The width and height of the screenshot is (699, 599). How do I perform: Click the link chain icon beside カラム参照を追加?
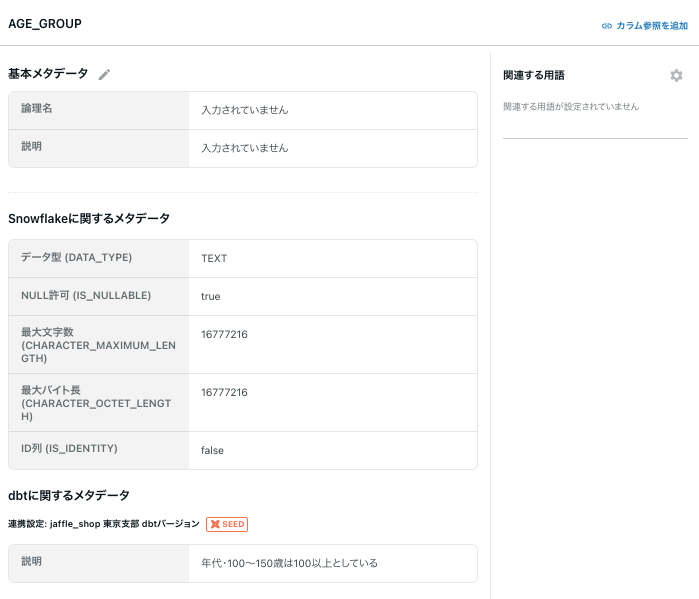(x=607, y=26)
